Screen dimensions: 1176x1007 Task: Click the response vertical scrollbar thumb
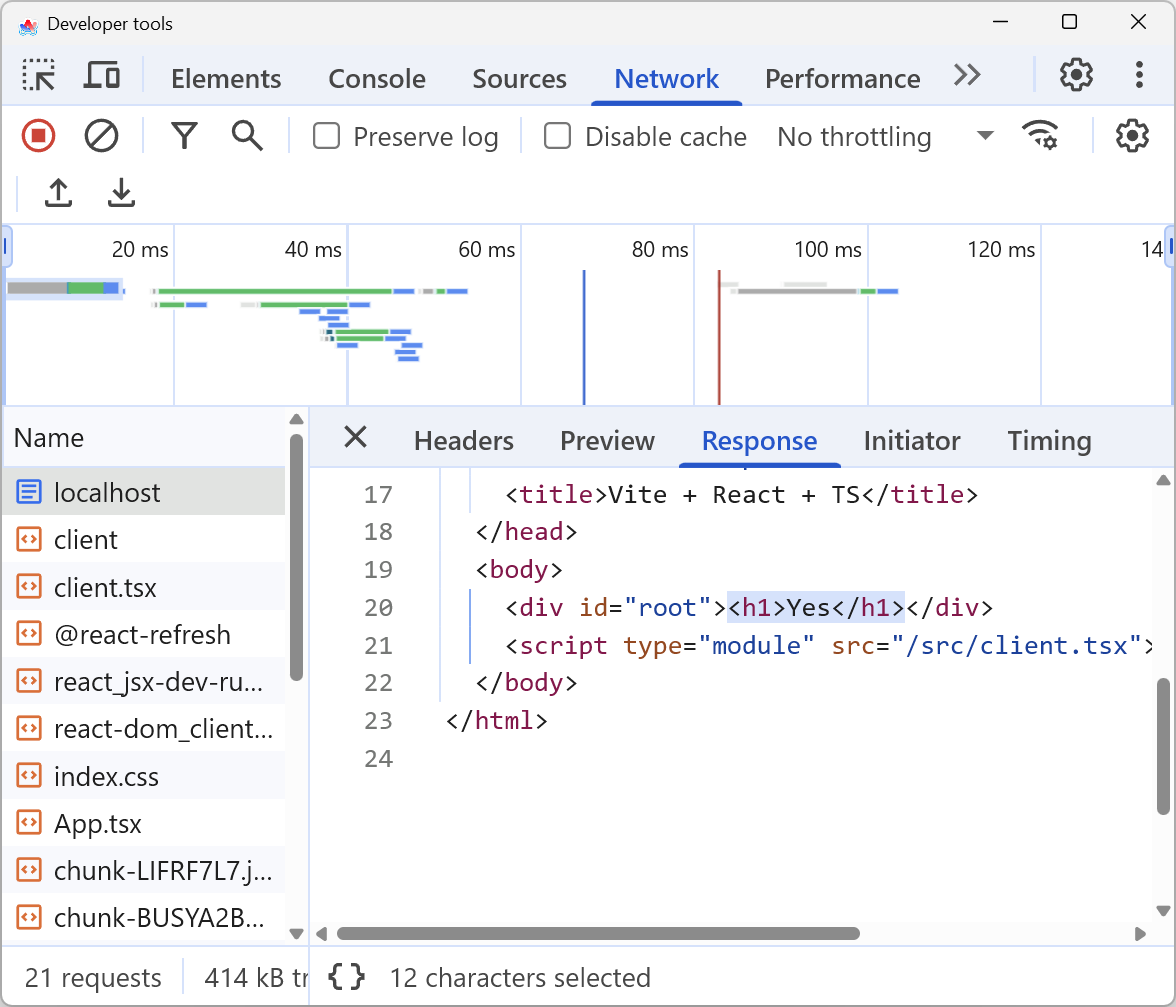[x=1163, y=746]
